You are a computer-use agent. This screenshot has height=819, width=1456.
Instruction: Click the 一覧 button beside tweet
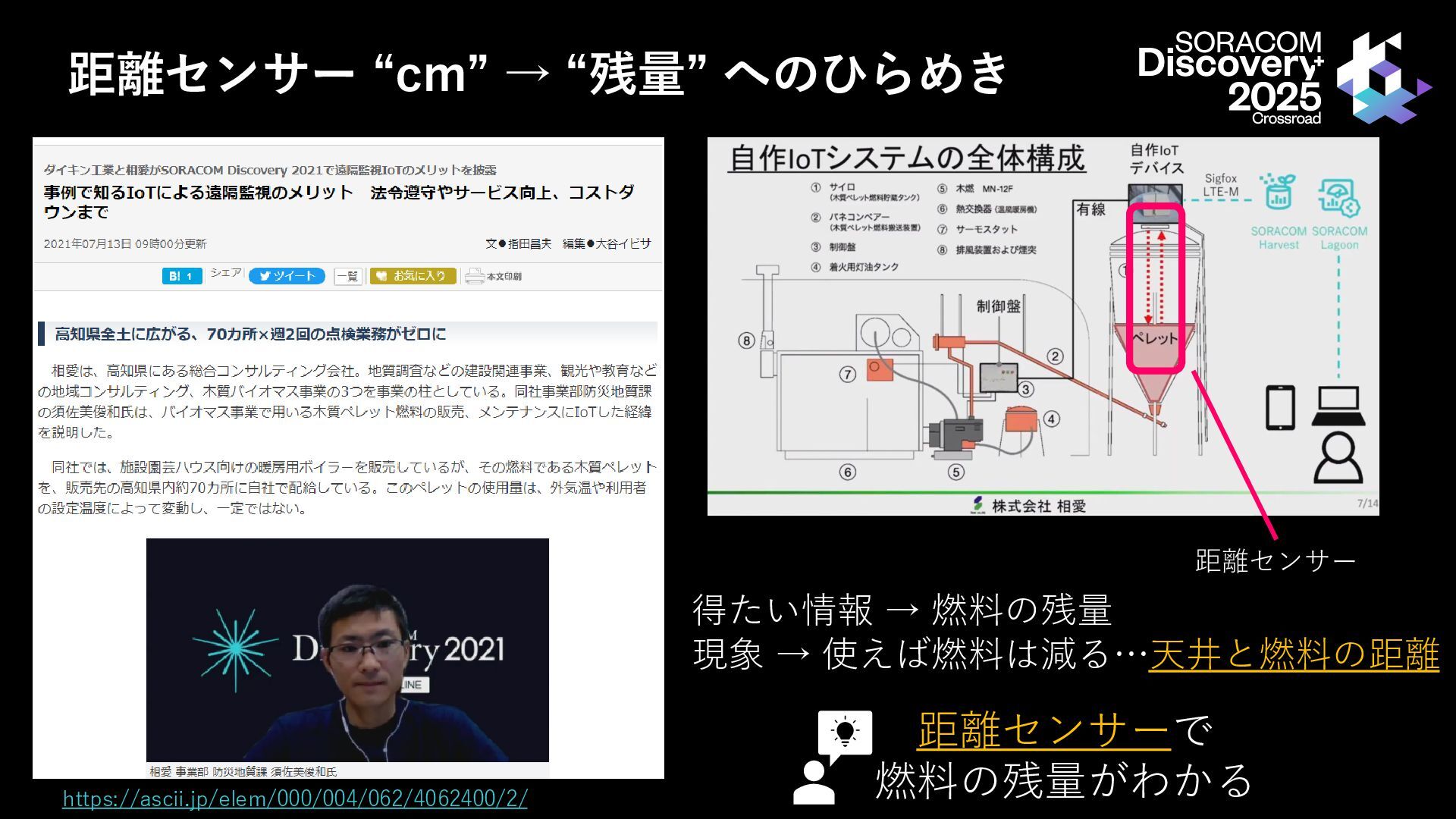[x=348, y=276]
